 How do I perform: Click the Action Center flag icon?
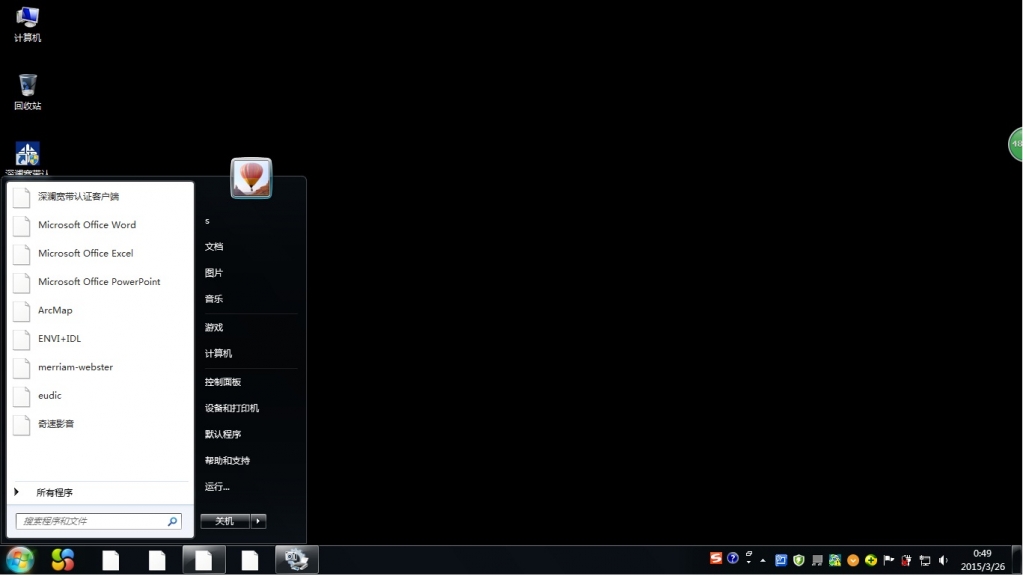888,560
